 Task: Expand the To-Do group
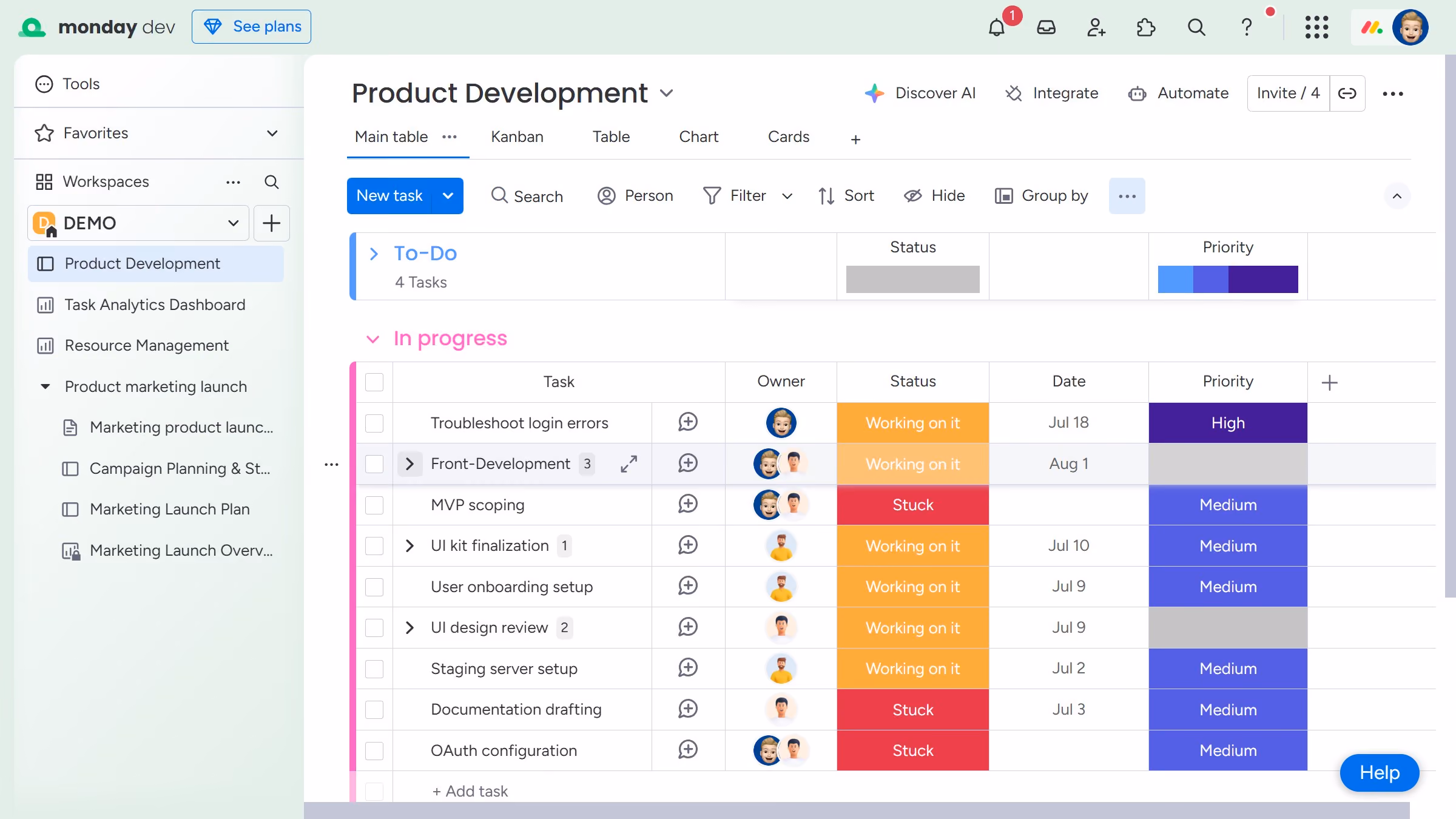tap(374, 254)
